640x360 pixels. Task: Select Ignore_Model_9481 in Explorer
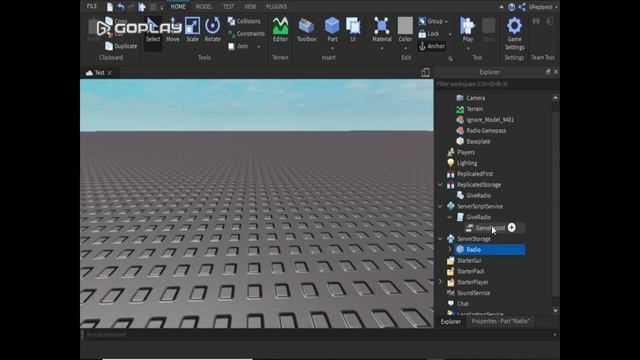(490, 120)
